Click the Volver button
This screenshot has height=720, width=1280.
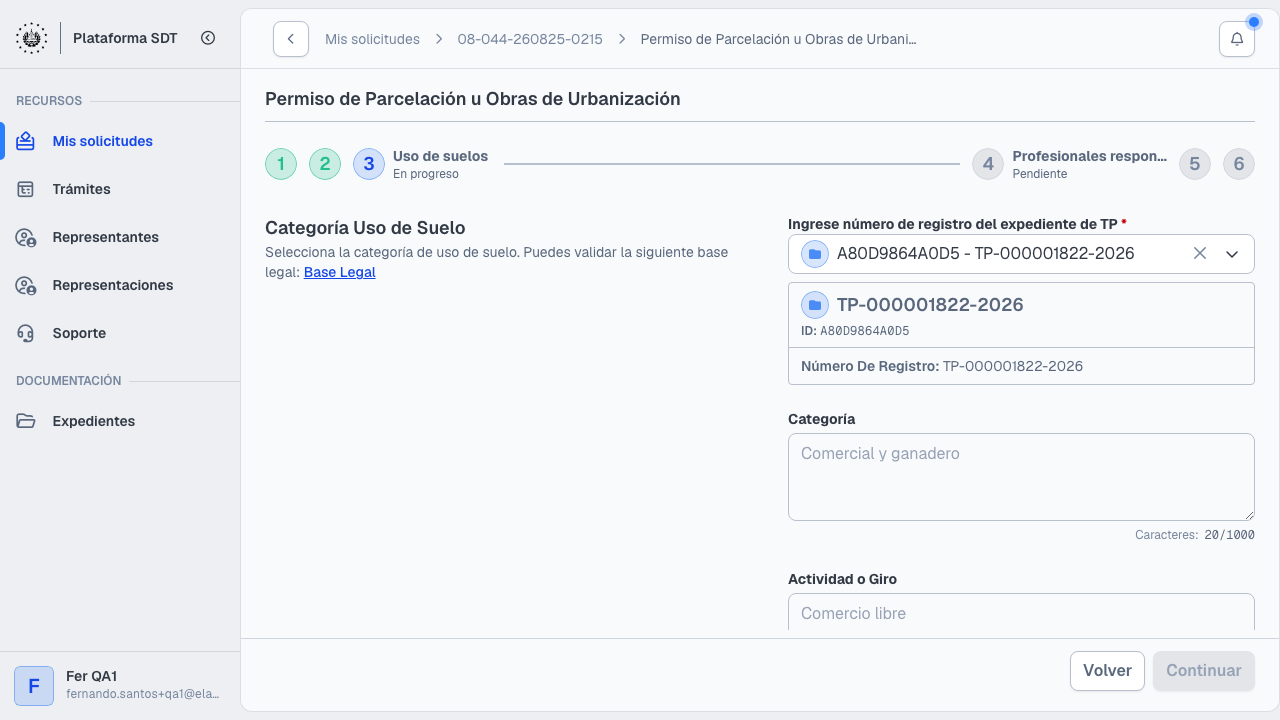pos(1107,671)
